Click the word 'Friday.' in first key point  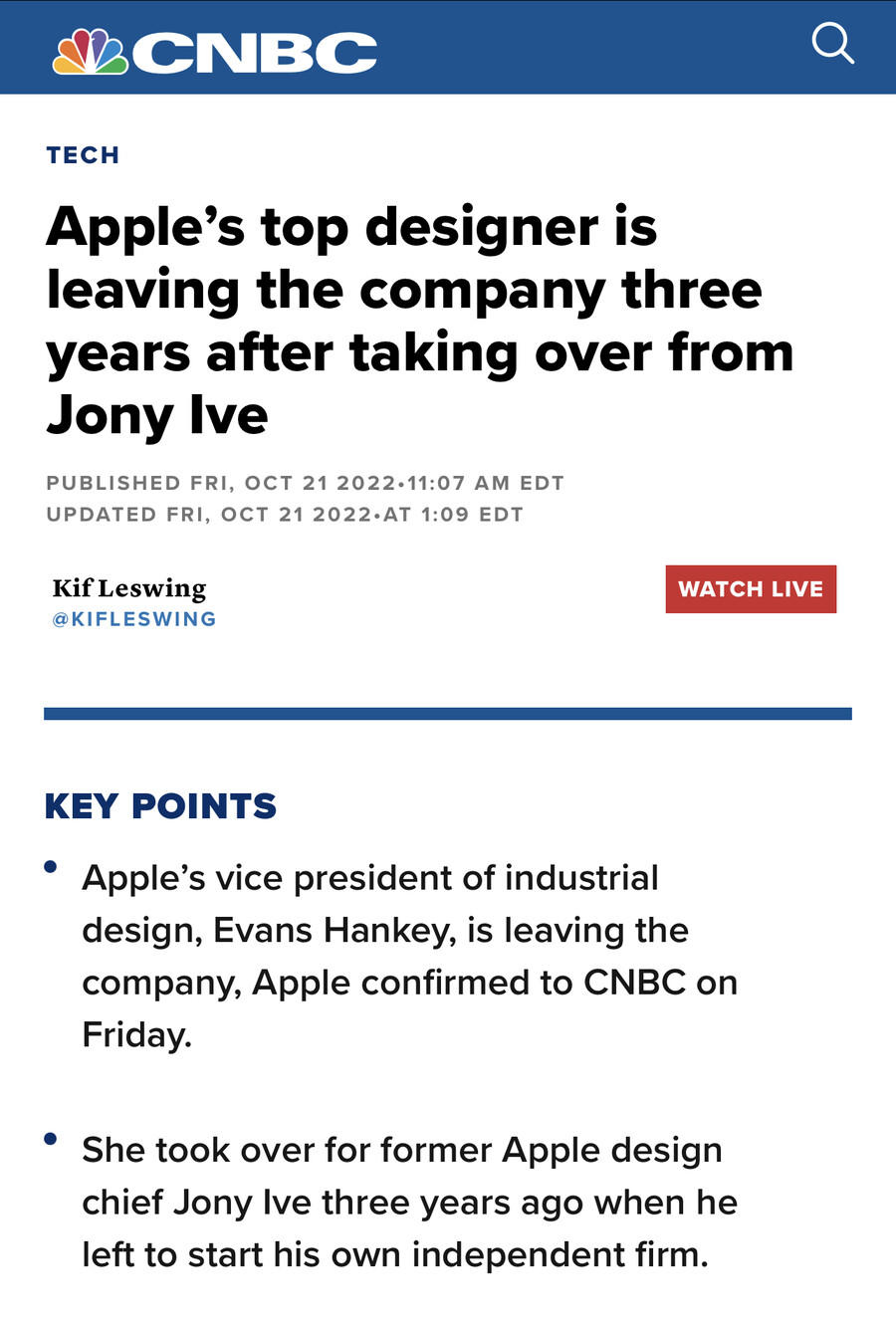[x=137, y=1034]
